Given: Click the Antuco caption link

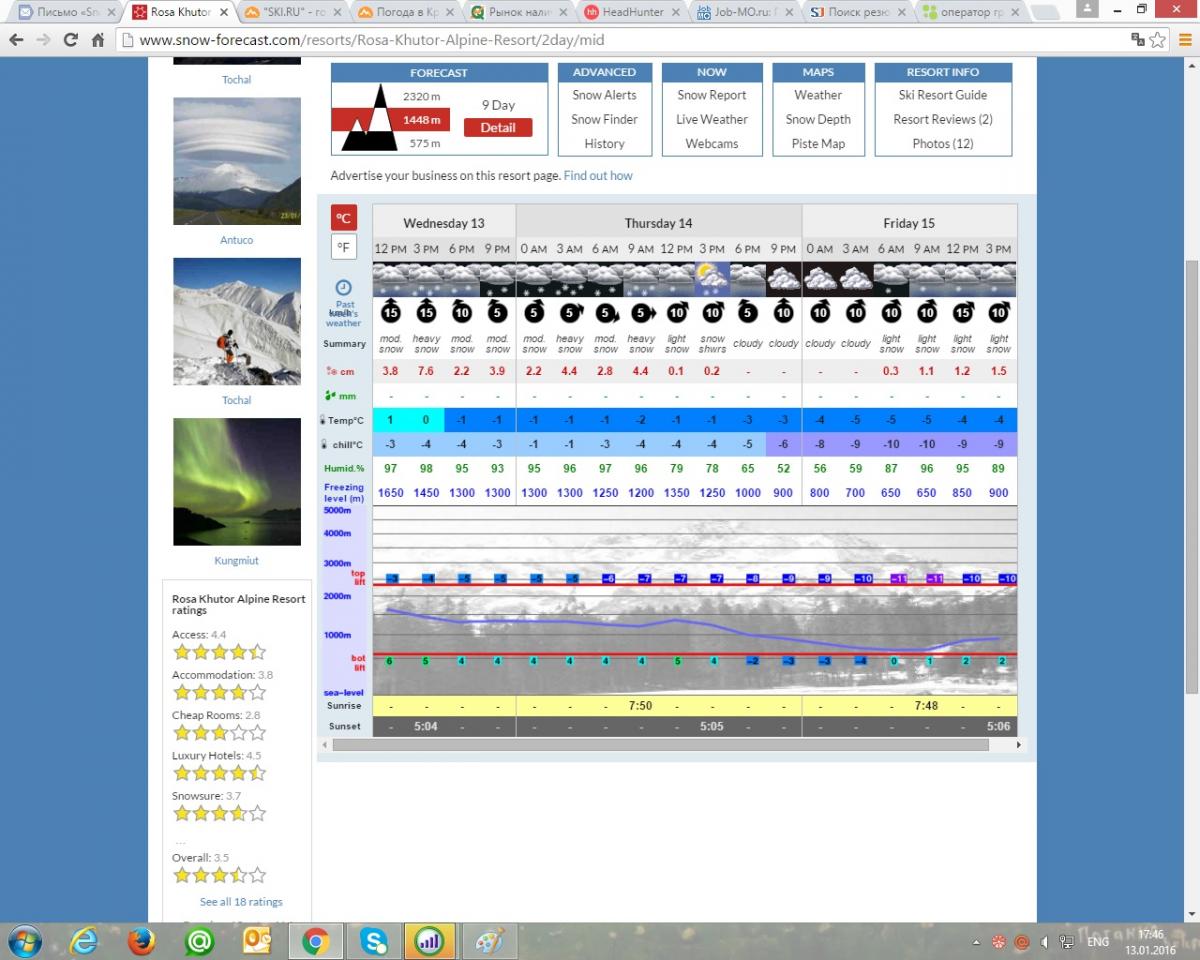Looking at the screenshot, I should click(237, 240).
